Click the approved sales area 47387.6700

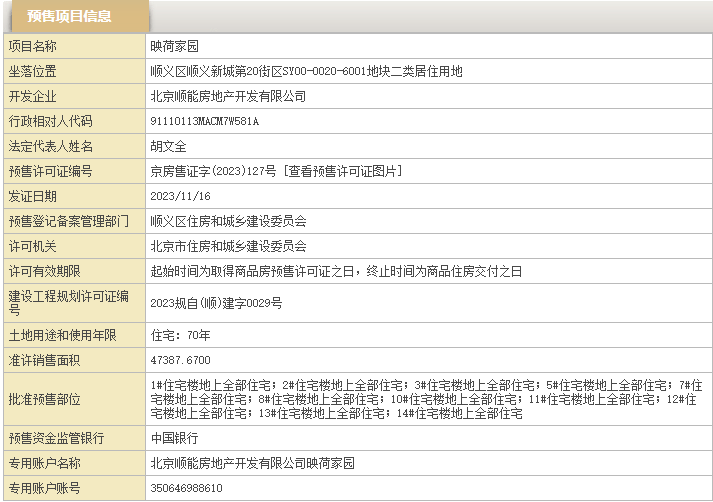click(x=180, y=359)
